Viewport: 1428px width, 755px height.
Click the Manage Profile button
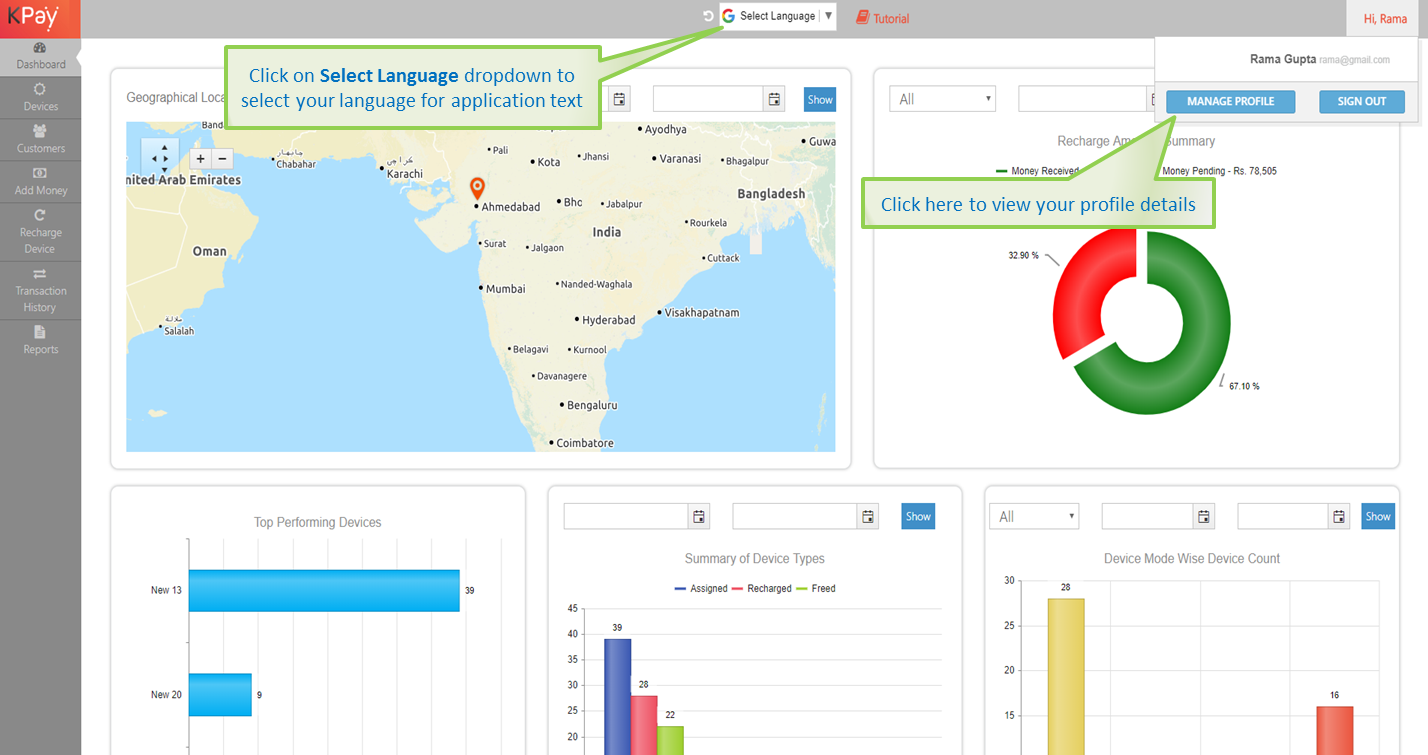coord(1230,102)
